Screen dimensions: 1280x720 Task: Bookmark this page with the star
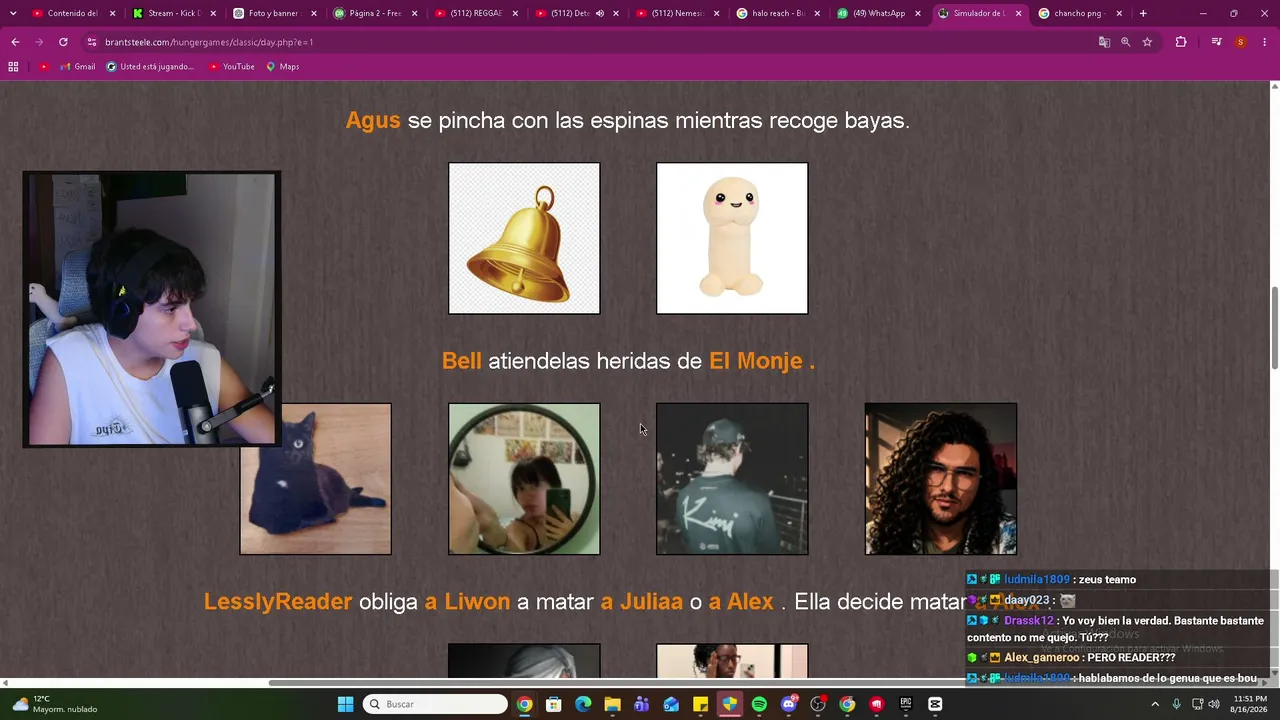pyautogui.click(x=1147, y=42)
